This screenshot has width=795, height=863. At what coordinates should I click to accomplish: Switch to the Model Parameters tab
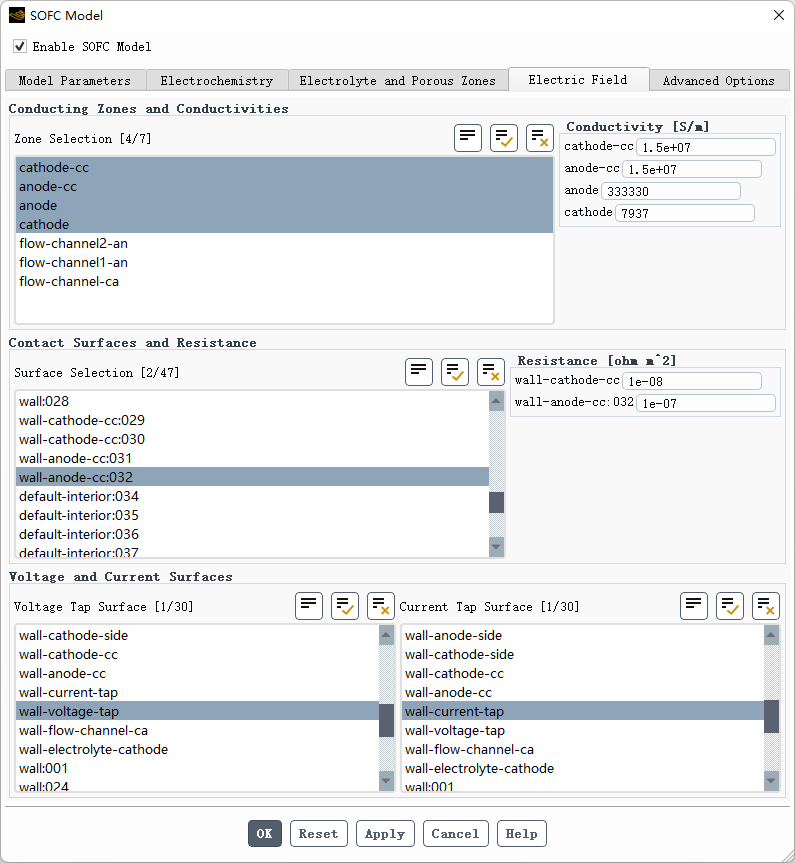(x=75, y=81)
